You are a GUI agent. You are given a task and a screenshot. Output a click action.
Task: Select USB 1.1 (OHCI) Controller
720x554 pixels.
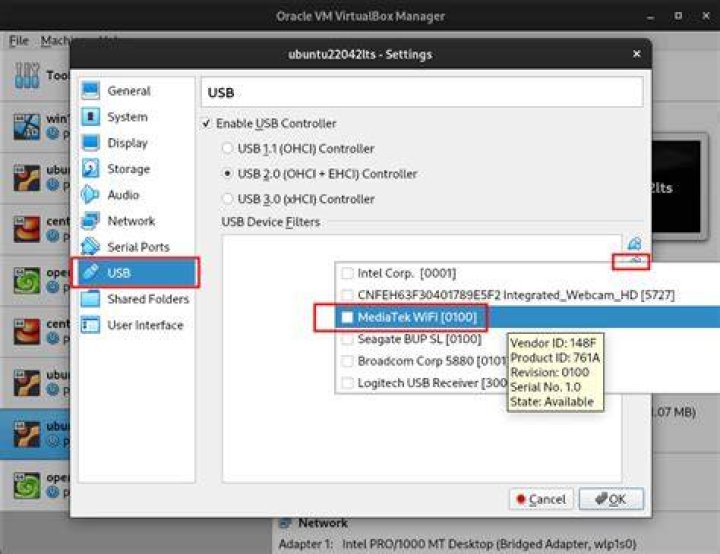click(227, 148)
